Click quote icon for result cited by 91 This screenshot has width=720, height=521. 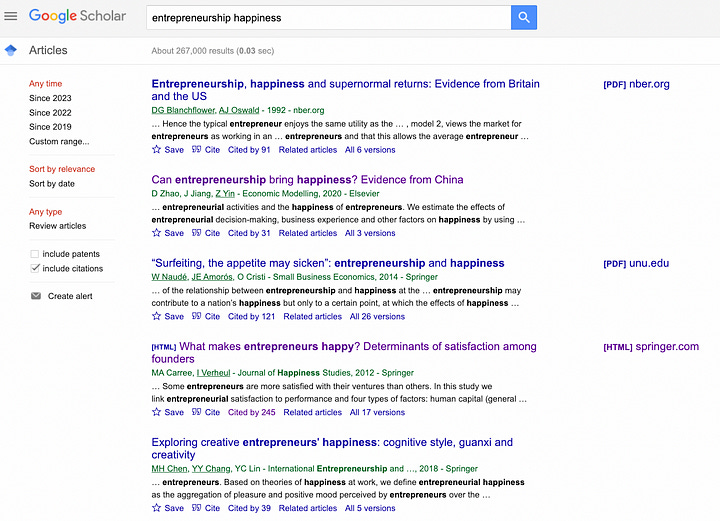[197, 149]
